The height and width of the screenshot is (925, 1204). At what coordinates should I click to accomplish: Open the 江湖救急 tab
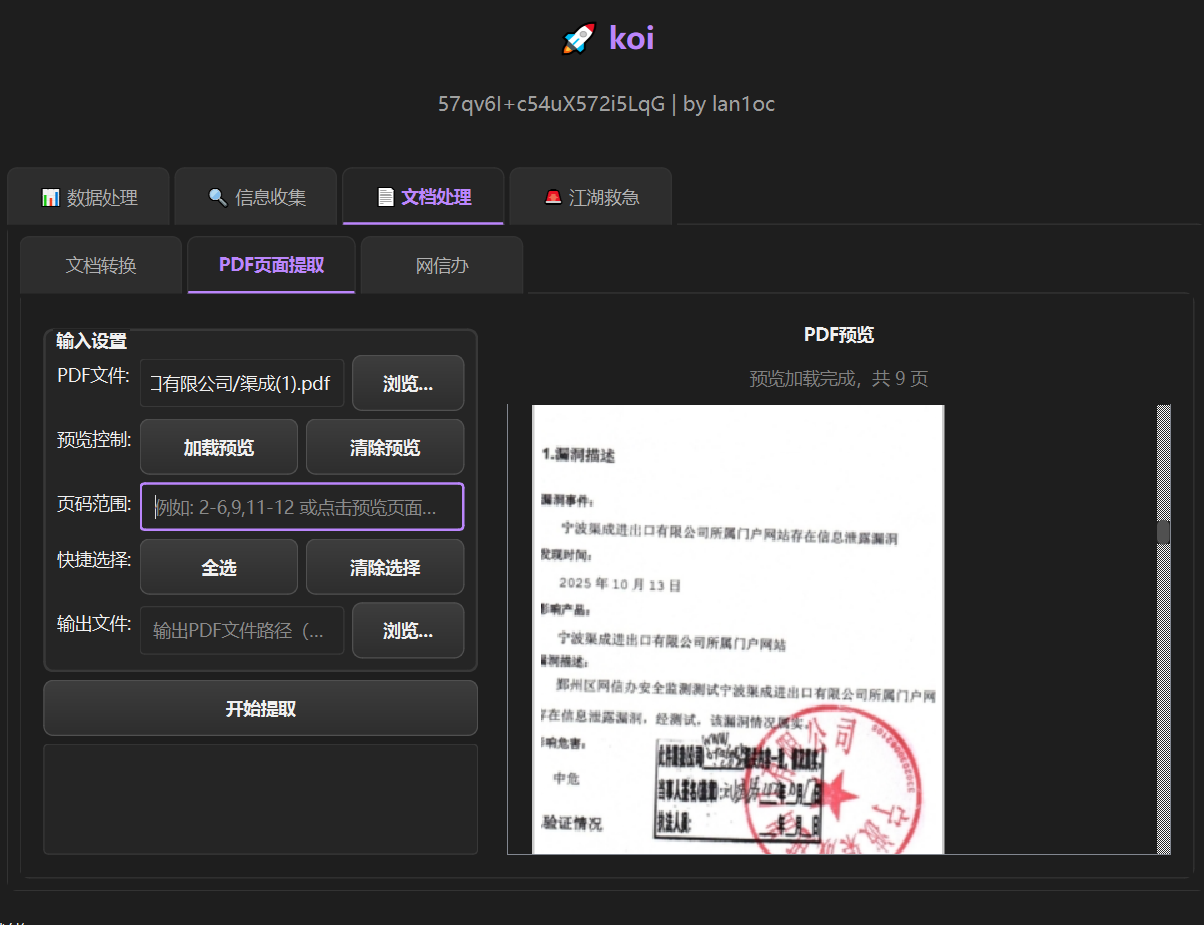click(x=591, y=197)
